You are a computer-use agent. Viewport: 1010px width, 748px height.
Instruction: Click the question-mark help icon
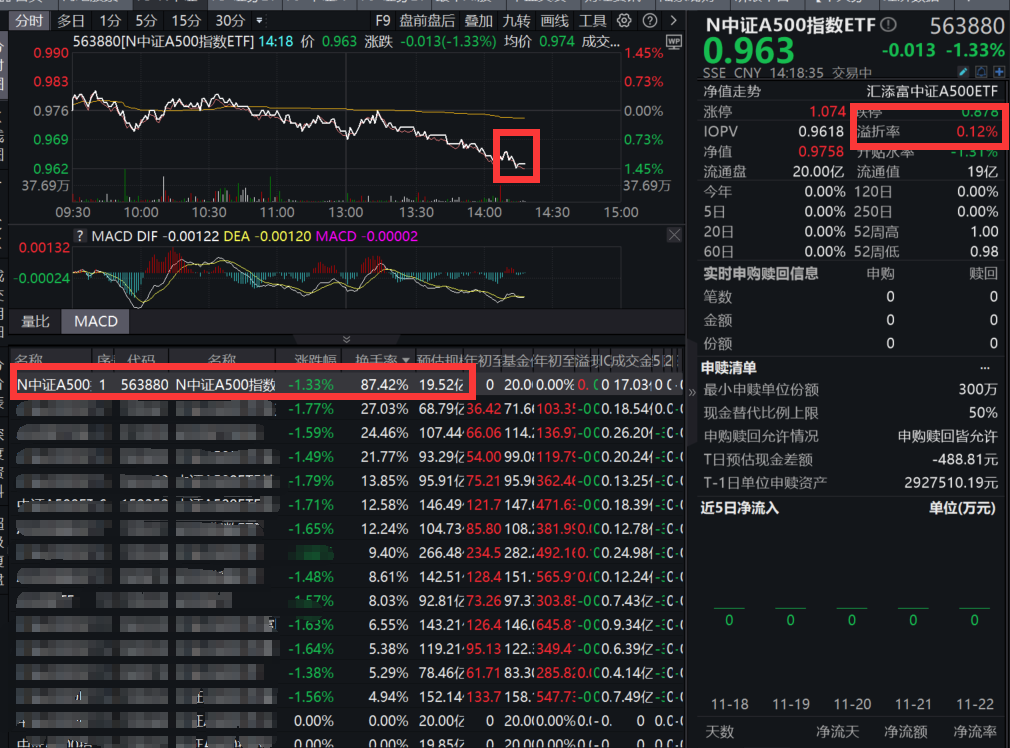tap(649, 21)
